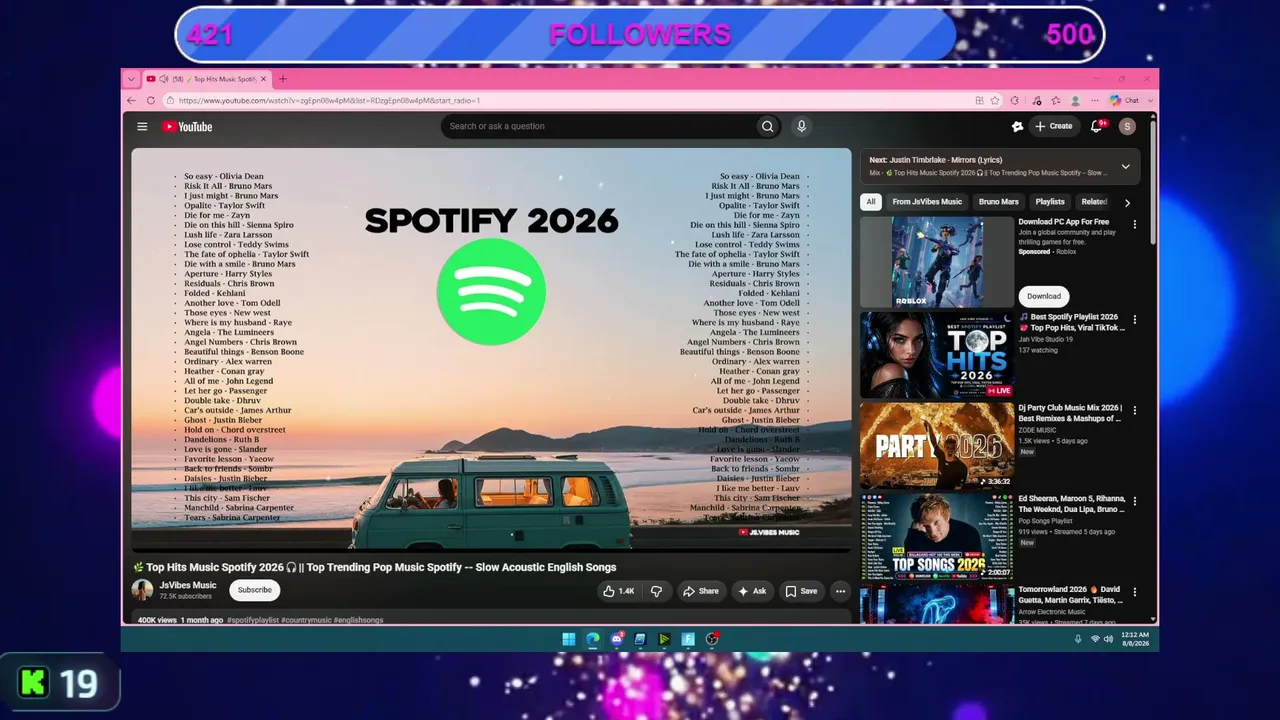Select the Top Hits Music Spotify browser tab
This screenshot has height=720, width=1280.
pyautogui.click(x=205, y=79)
